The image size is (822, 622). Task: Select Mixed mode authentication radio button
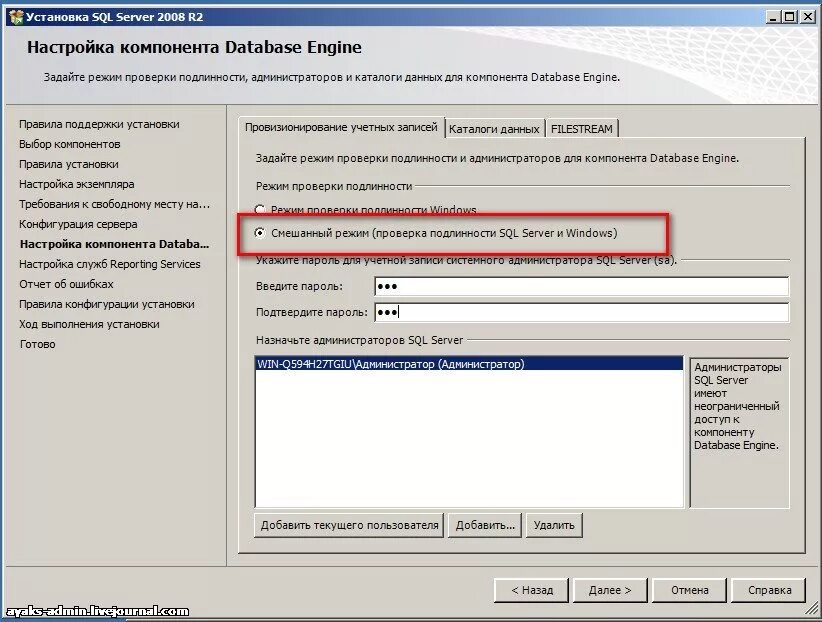(x=260, y=233)
